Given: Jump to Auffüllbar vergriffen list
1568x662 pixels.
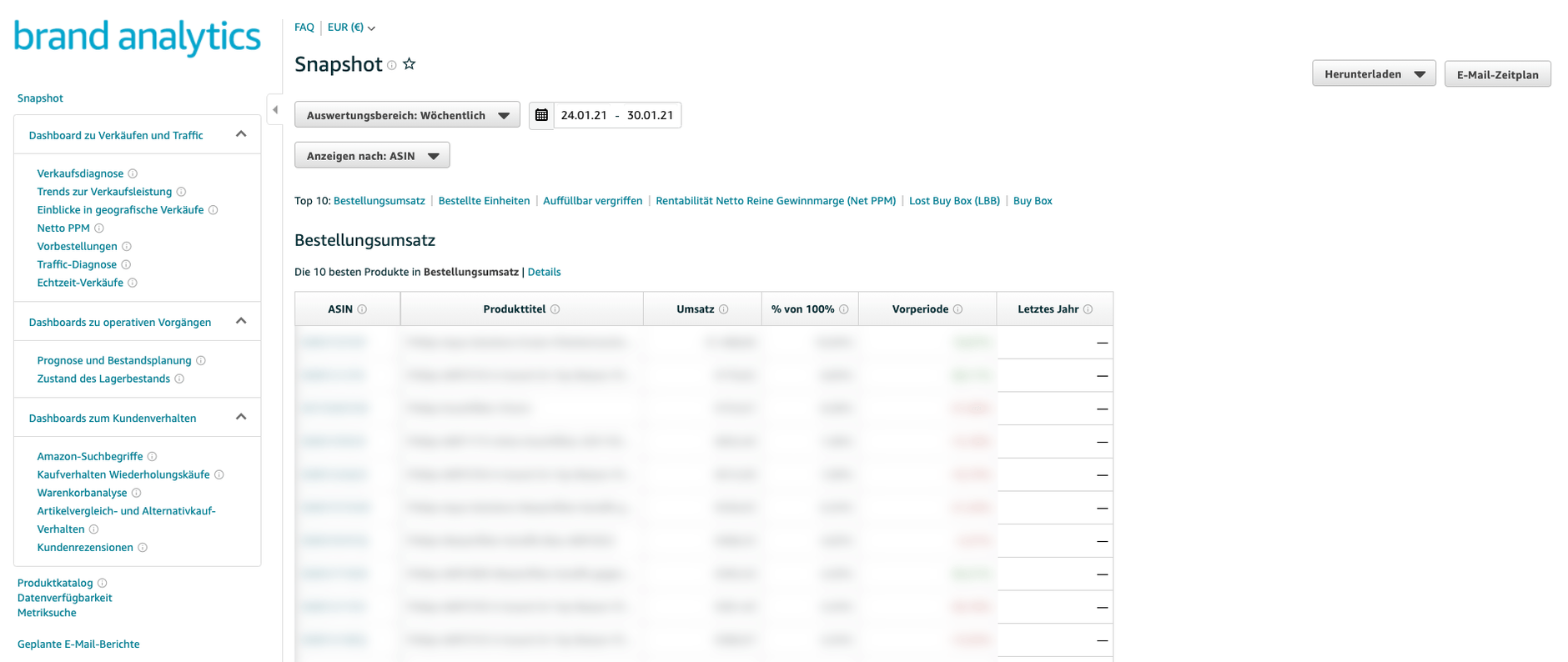Looking at the screenshot, I should pyautogui.click(x=593, y=201).
